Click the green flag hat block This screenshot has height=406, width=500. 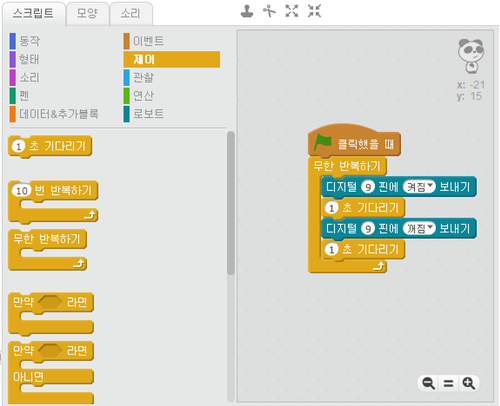pos(354,141)
